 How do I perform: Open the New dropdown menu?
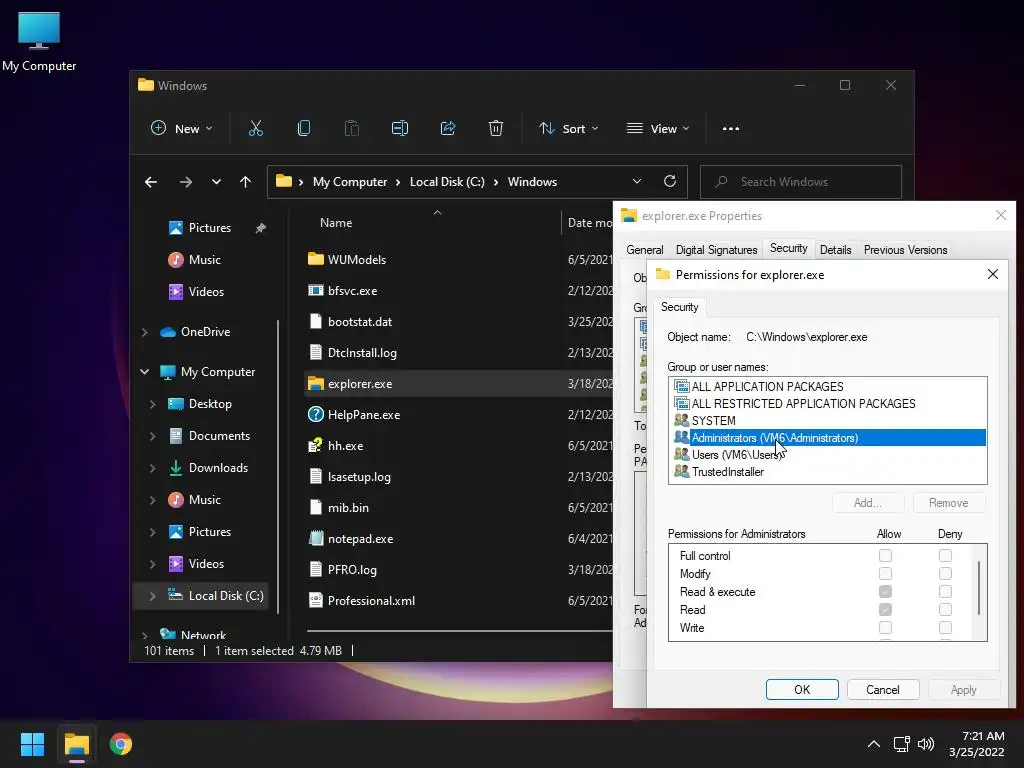[x=182, y=129]
